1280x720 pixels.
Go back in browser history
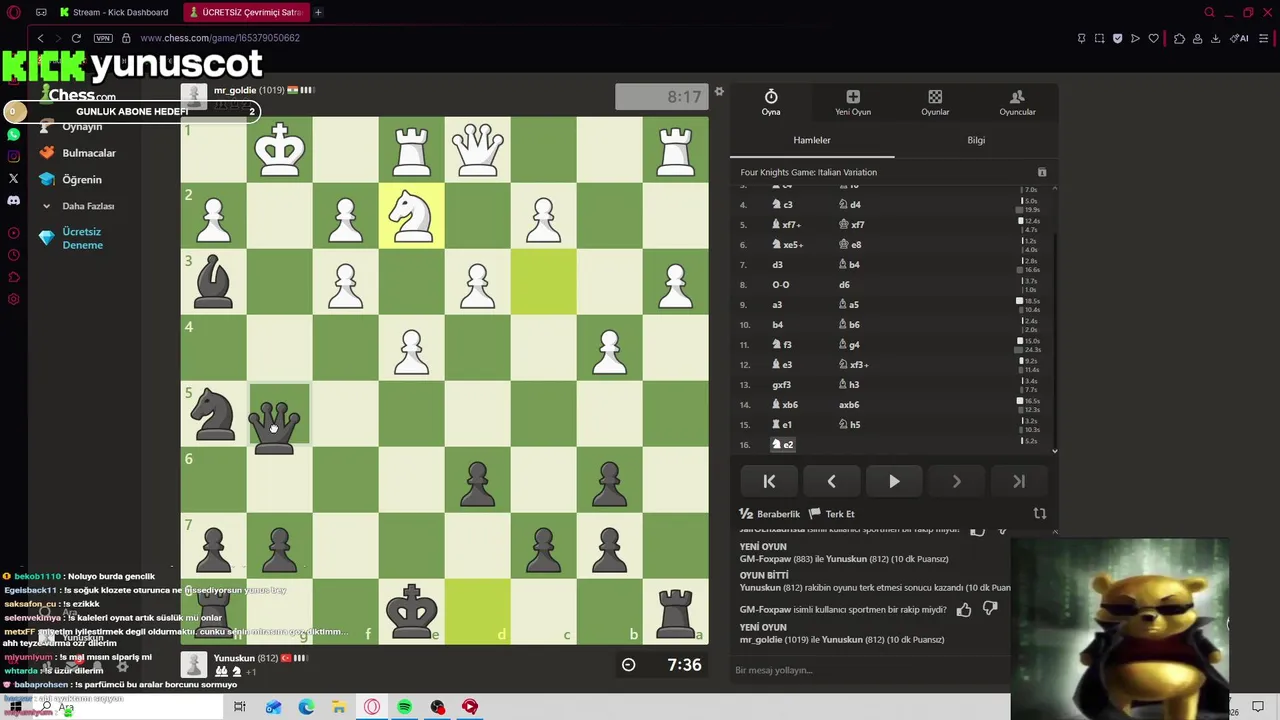click(x=40, y=38)
